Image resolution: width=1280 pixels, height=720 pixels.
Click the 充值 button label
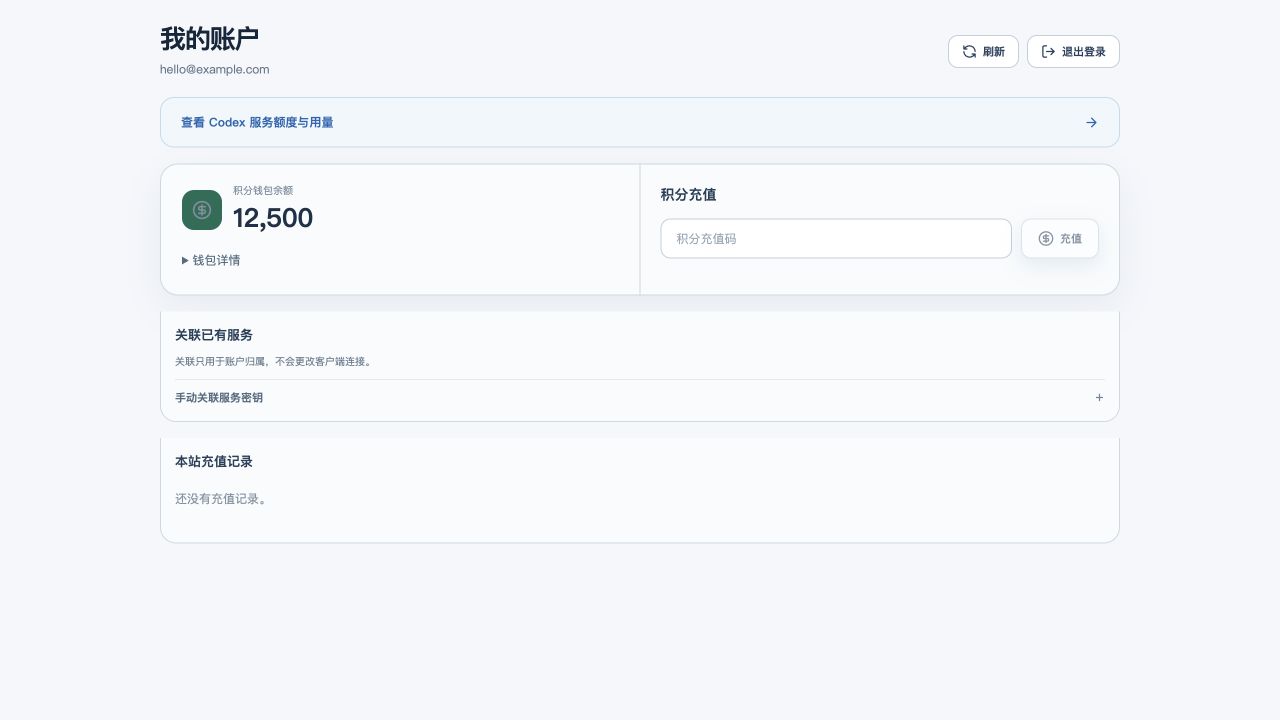1071,239
